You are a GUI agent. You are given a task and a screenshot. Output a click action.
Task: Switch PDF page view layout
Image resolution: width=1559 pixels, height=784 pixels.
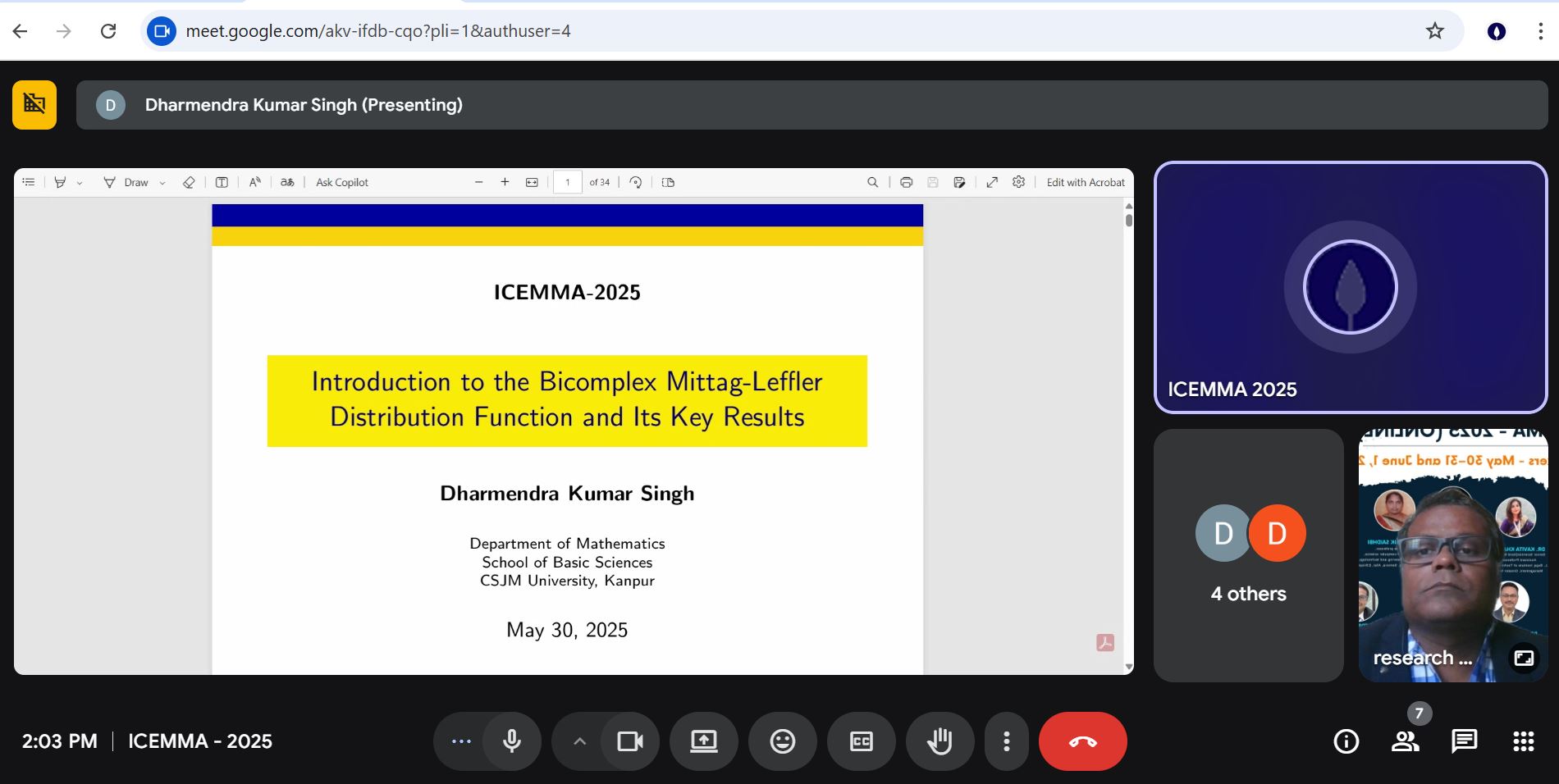click(x=668, y=182)
